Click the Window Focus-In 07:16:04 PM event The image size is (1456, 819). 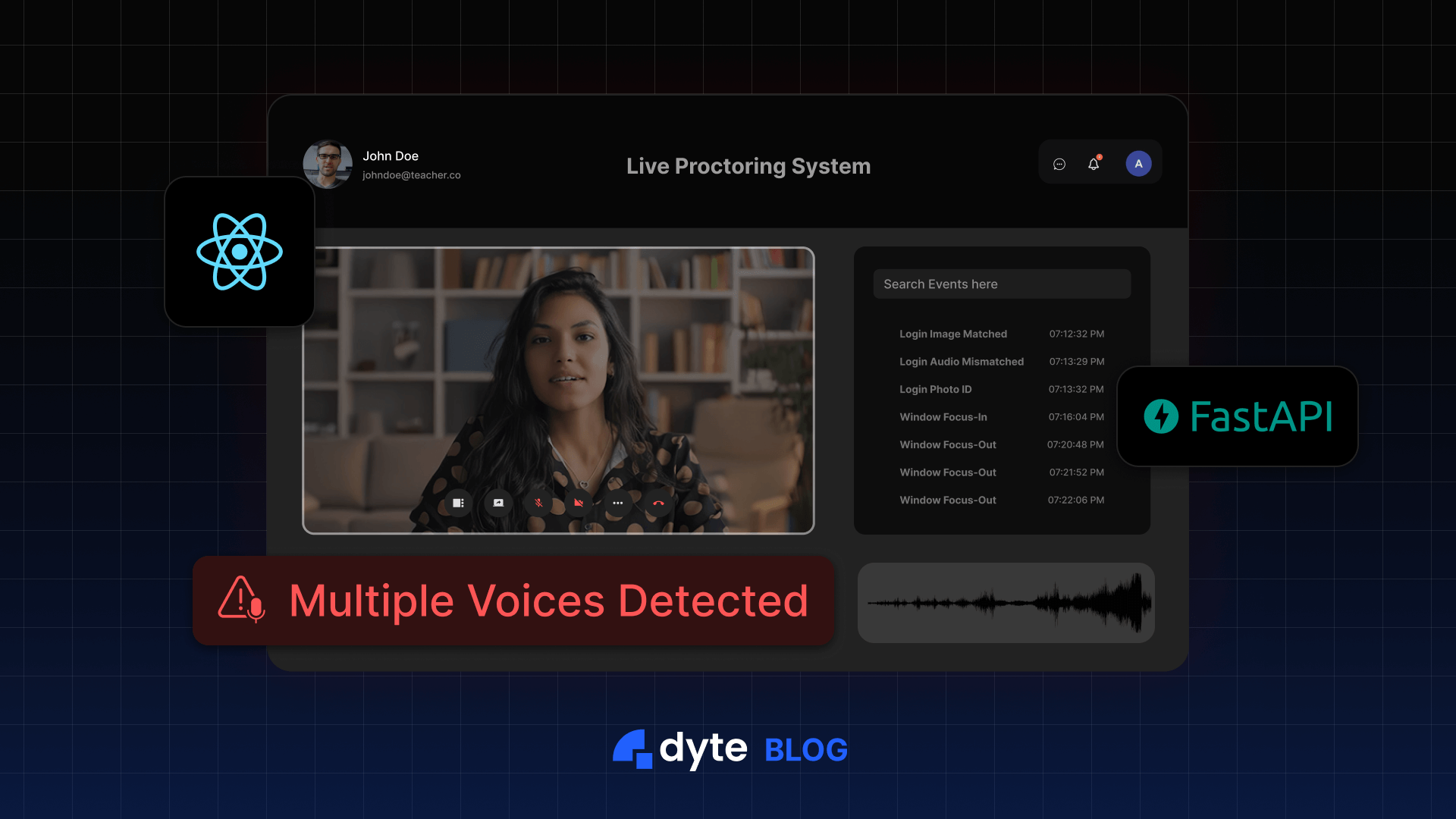pos(1002,416)
